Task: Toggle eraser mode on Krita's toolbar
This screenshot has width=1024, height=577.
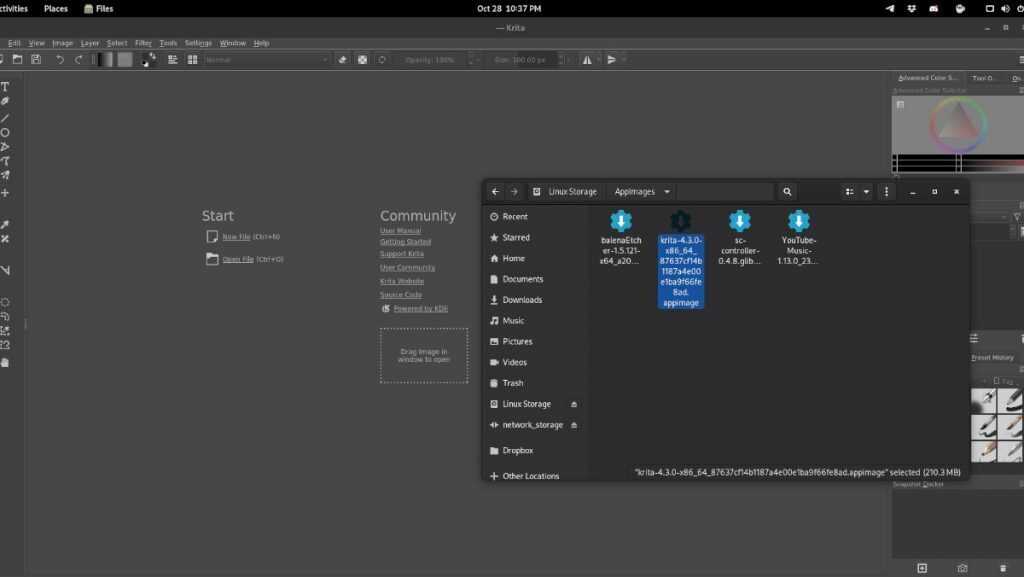Action: [x=343, y=59]
